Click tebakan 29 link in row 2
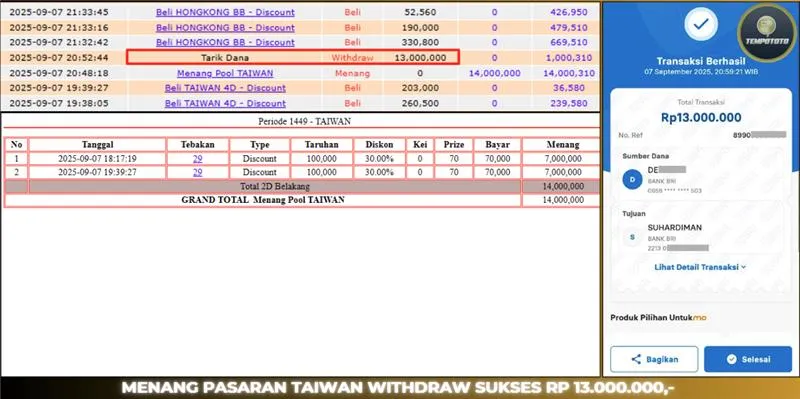The width and height of the screenshot is (800, 399). 197,172
